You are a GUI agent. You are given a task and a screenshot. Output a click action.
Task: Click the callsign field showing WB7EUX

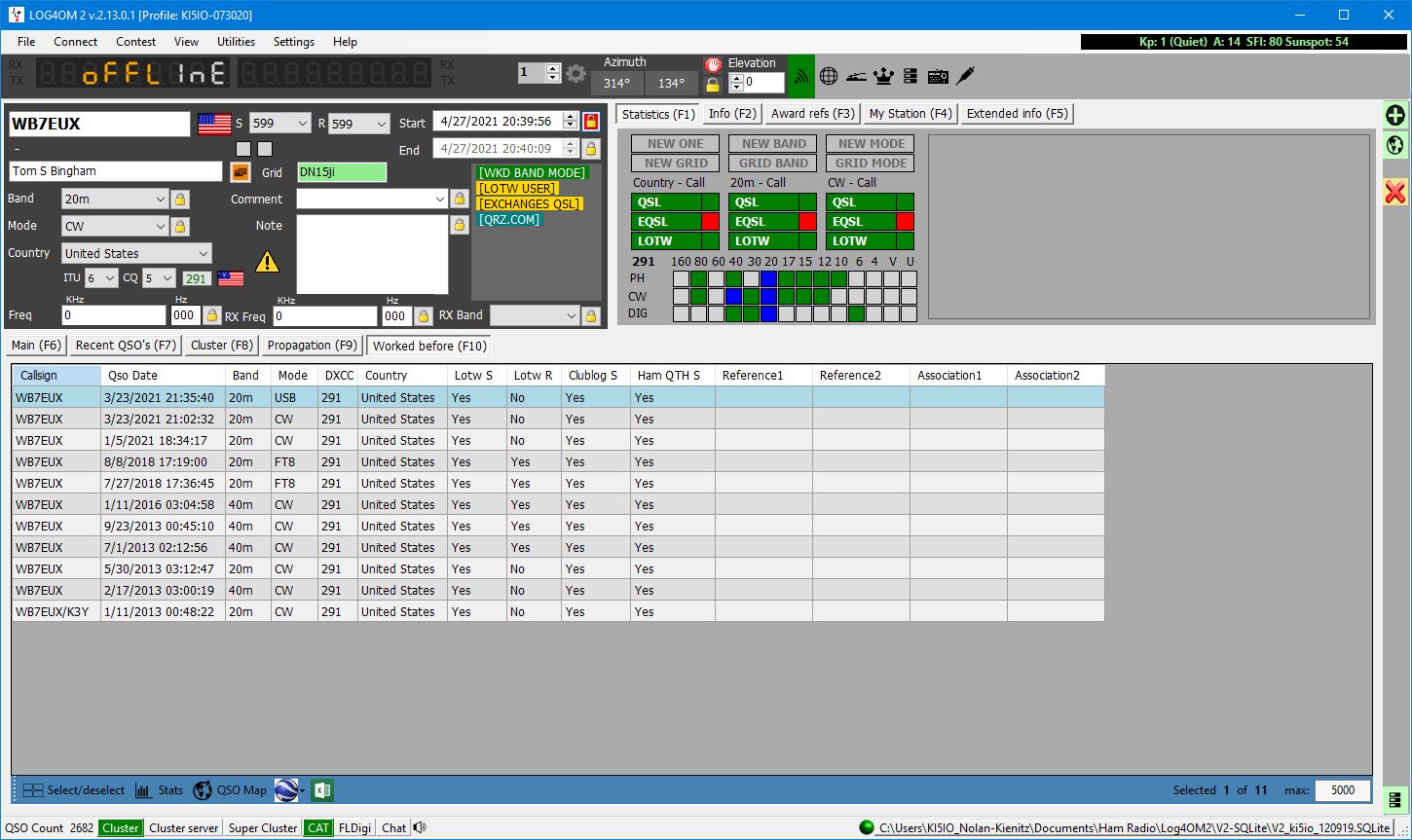click(x=100, y=124)
